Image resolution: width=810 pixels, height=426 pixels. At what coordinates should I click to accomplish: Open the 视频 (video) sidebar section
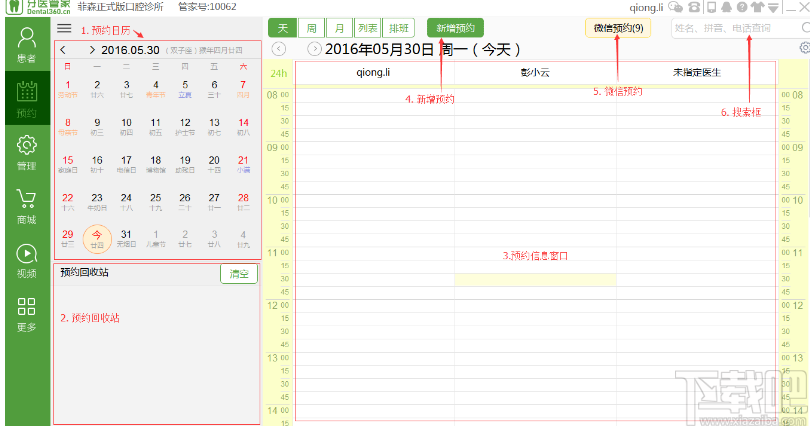pyautogui.click(x=26, y=261)
